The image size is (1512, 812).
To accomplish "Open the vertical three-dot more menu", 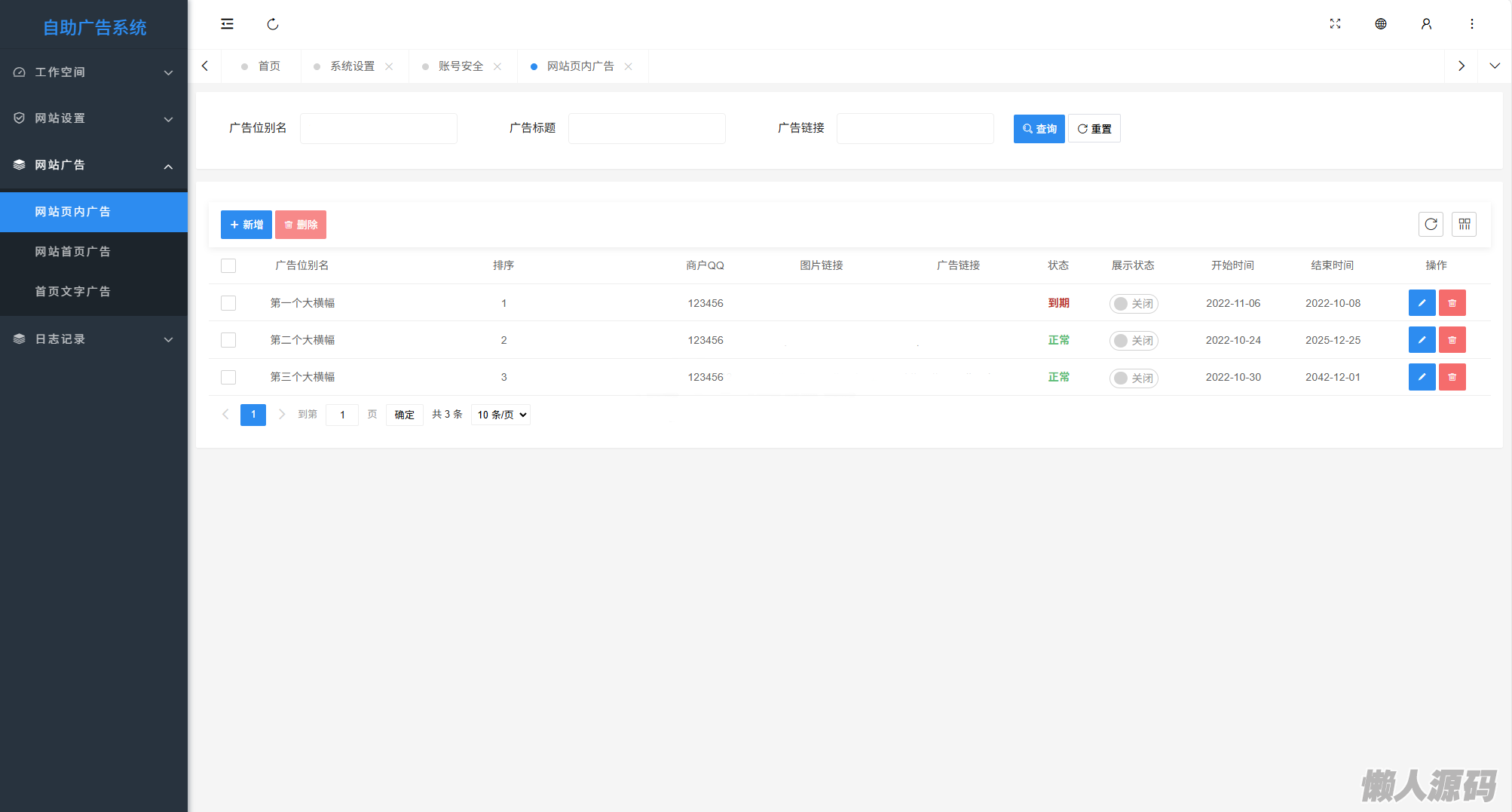I will pyautogui.click(x=1471, y=24).
